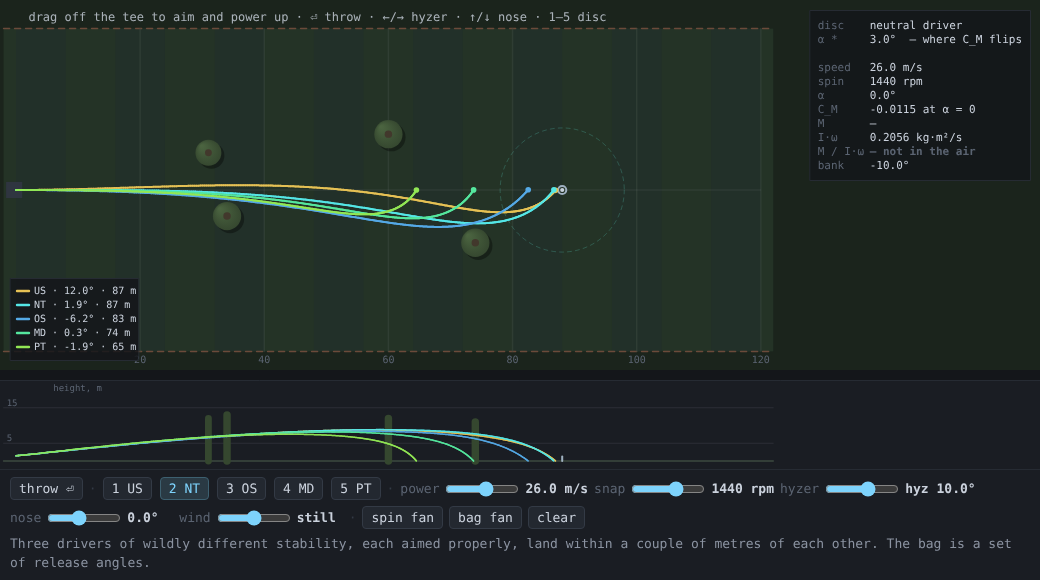Click the 'not in the air' status text
The height and width of the screenshot is (580, 1040).
pyautogui.click(x=929, y=151)
